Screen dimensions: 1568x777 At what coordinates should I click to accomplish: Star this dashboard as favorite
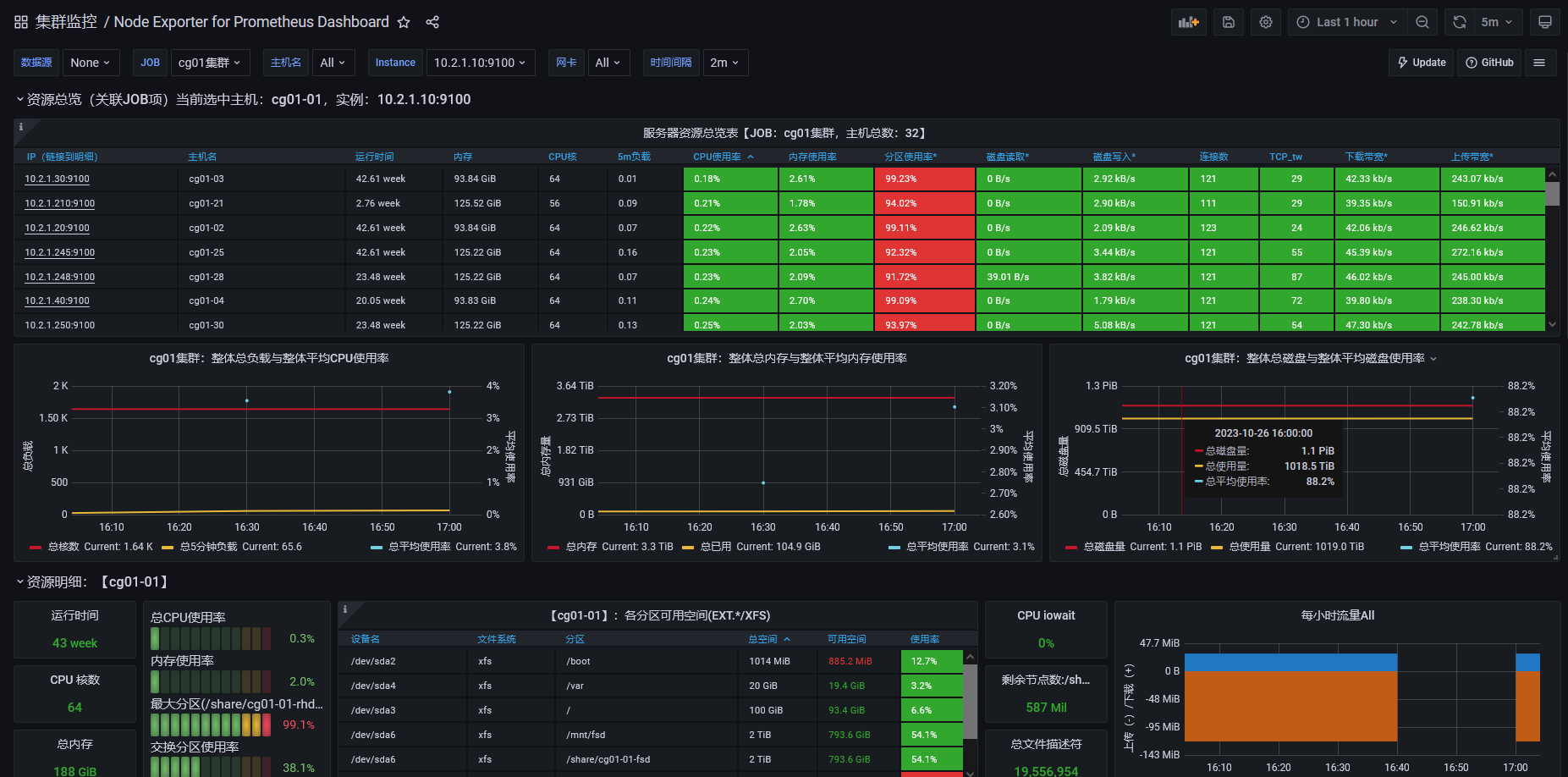pos(404,22)
